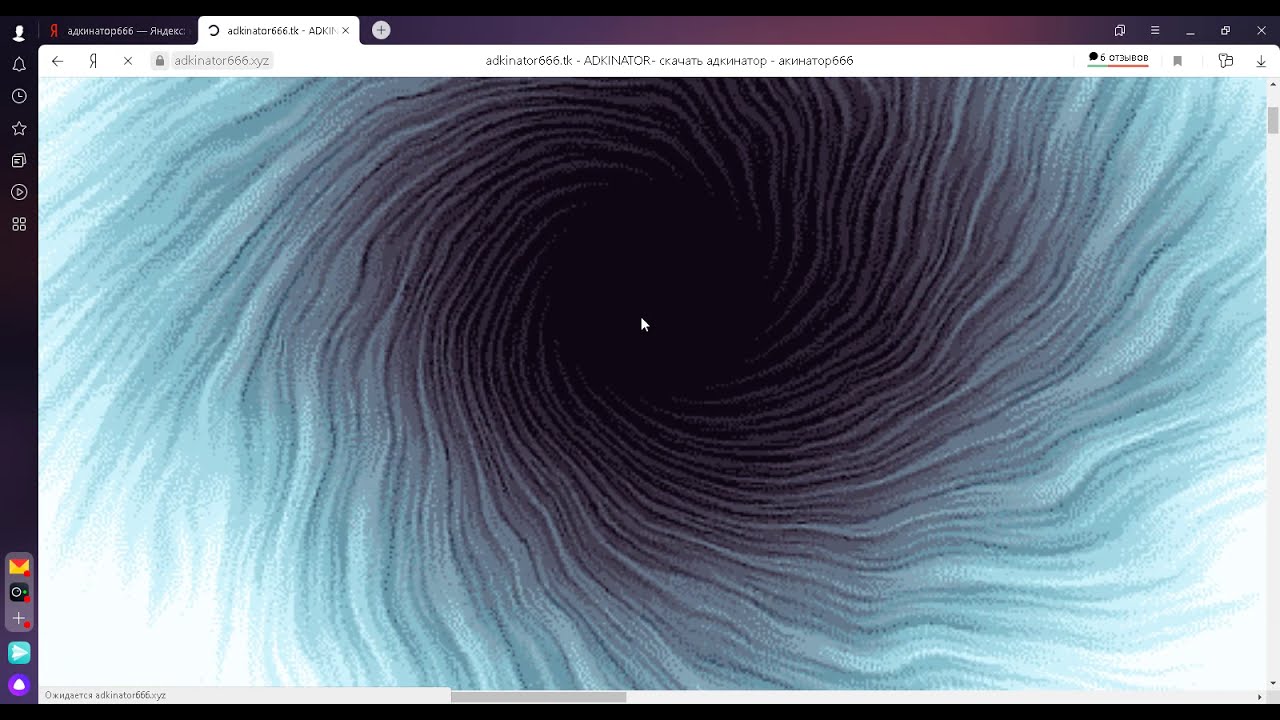Click page title in address bar
This screenshot has height=720, width=1280.
(669, 61)
